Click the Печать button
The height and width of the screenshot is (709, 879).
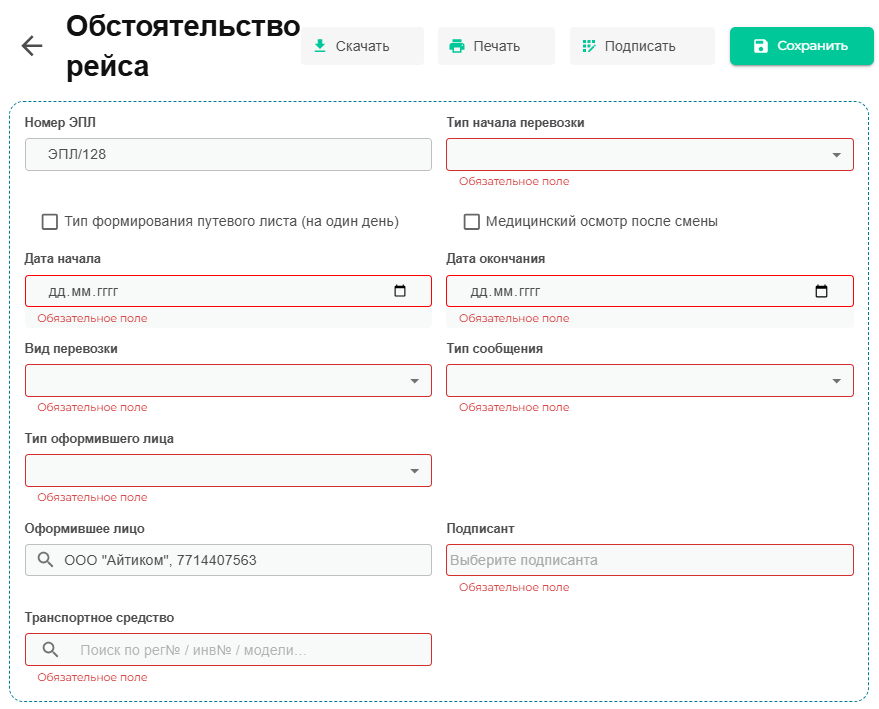(x=496, y=46)
